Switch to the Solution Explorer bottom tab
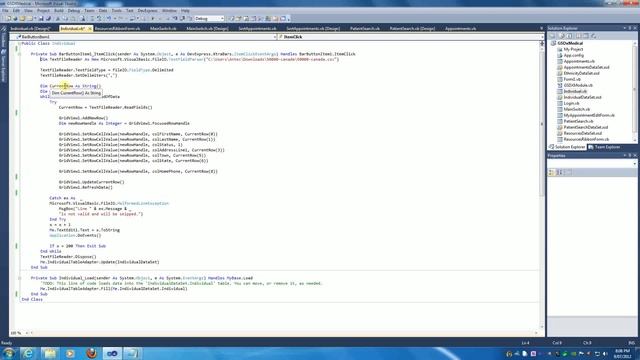Screen dimensions: 640x360 point(567,147)
